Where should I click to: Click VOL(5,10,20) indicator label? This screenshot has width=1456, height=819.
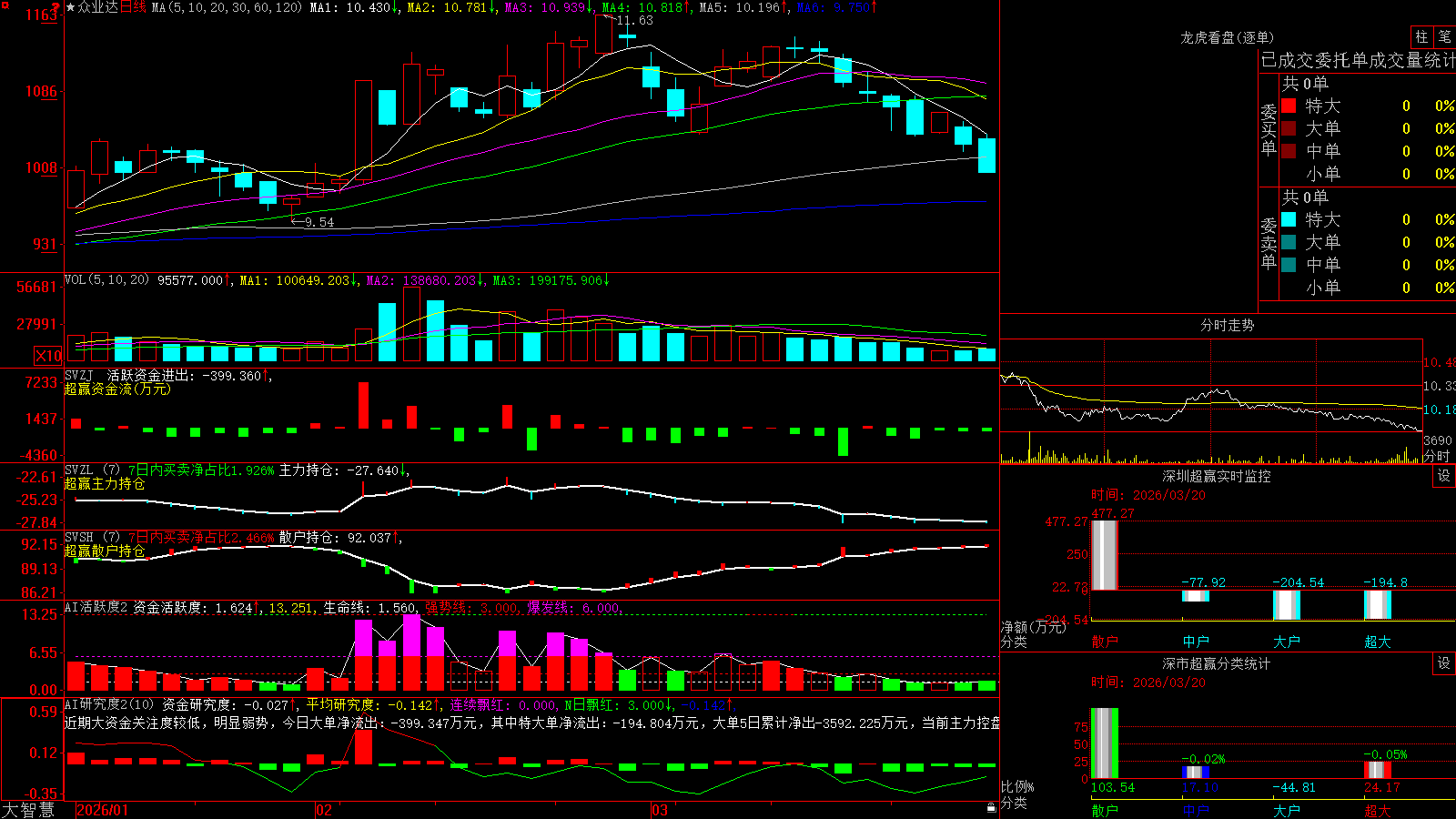click(x=106, y=279)
